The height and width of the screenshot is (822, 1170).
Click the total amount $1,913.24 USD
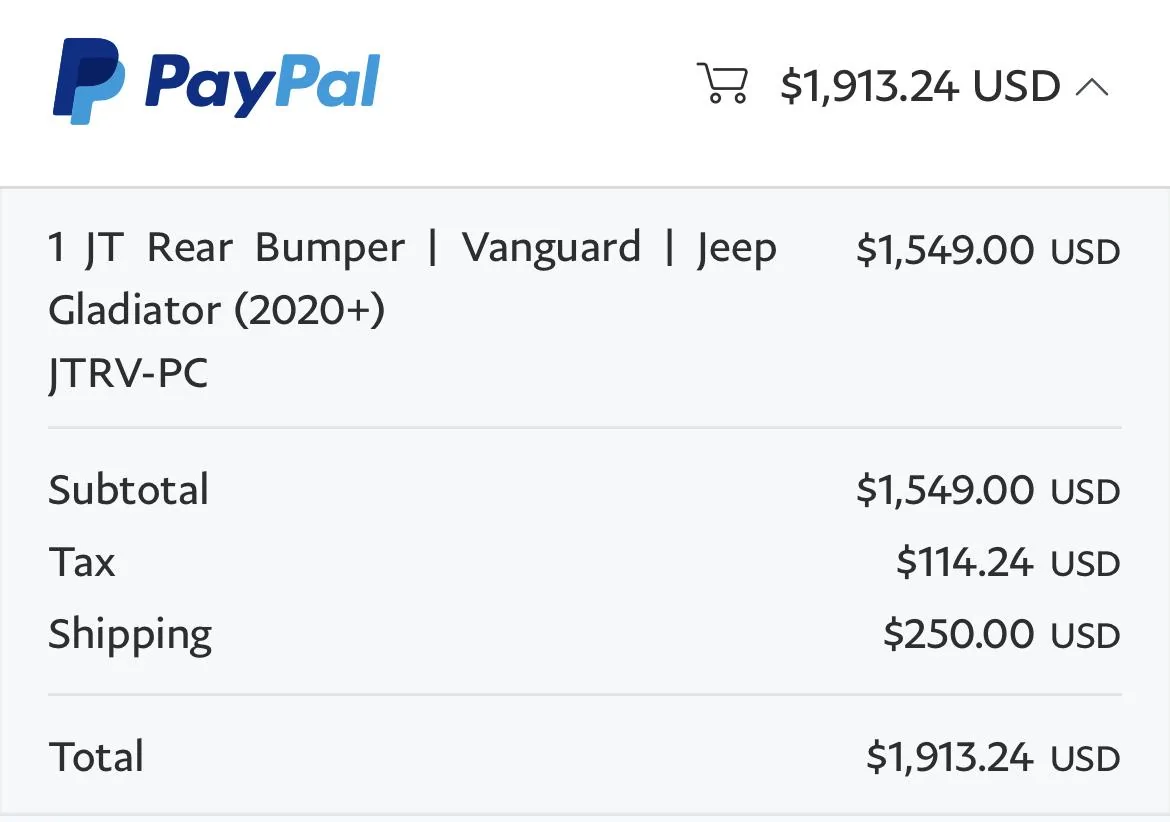(993, 757)
